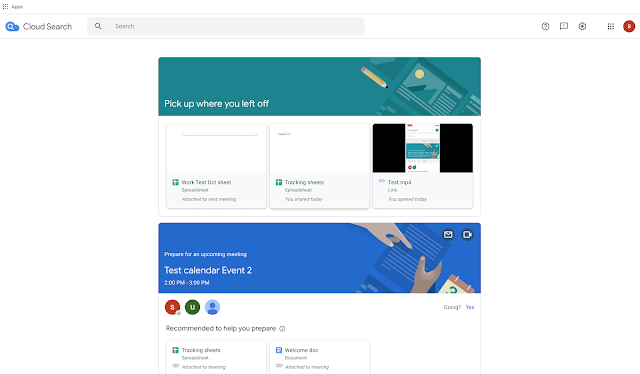Screen dimensions: 640x374
Task: Click 'Recommended to help you prepare' text
Action: 221,328
